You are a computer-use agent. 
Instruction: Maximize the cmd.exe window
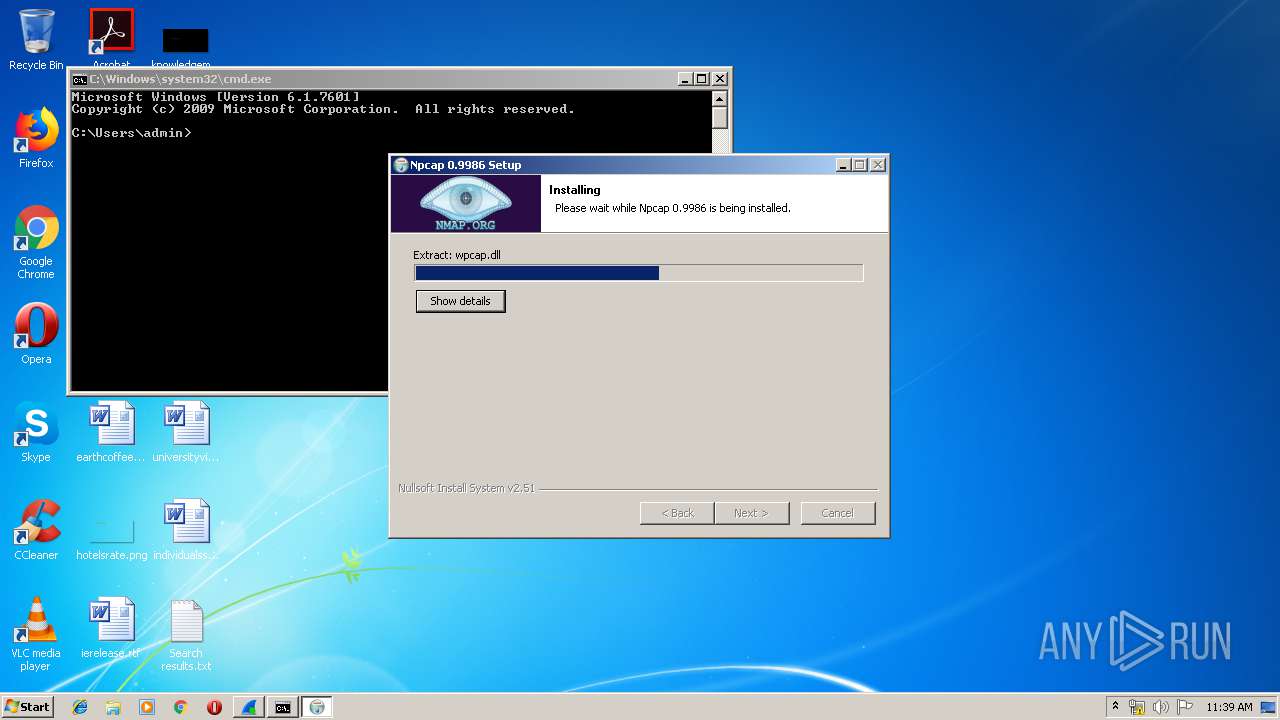click(x=702, y=79)
